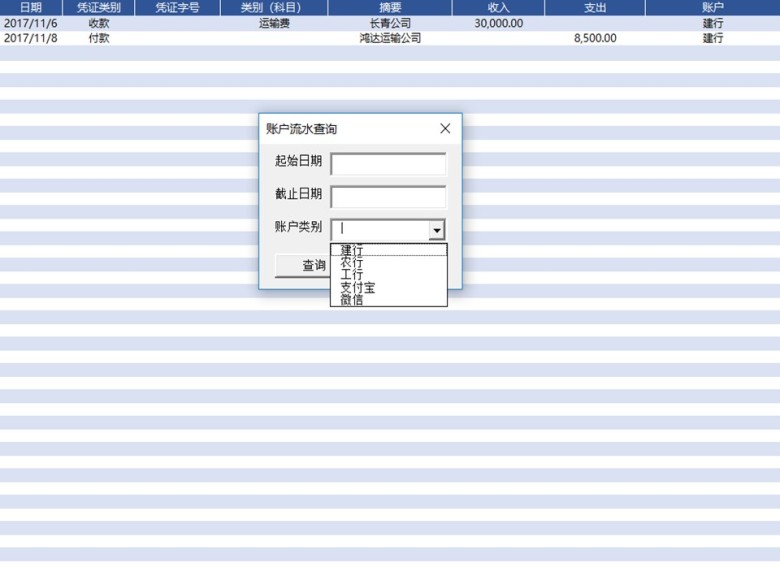Screen dimensions: 780x585
Task: Click the 日期 column header
Action: (31, 7)
